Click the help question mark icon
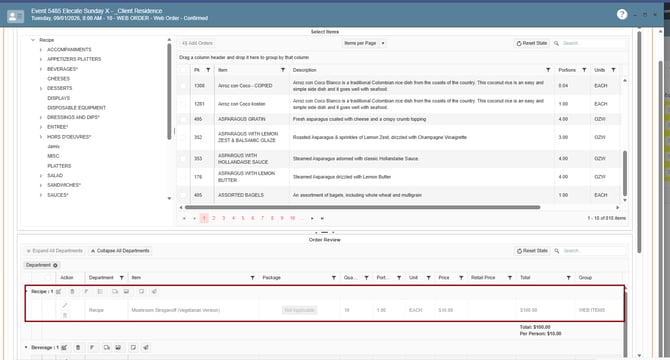The height and width of the screenshot is (360, 670). coord(622,15)
